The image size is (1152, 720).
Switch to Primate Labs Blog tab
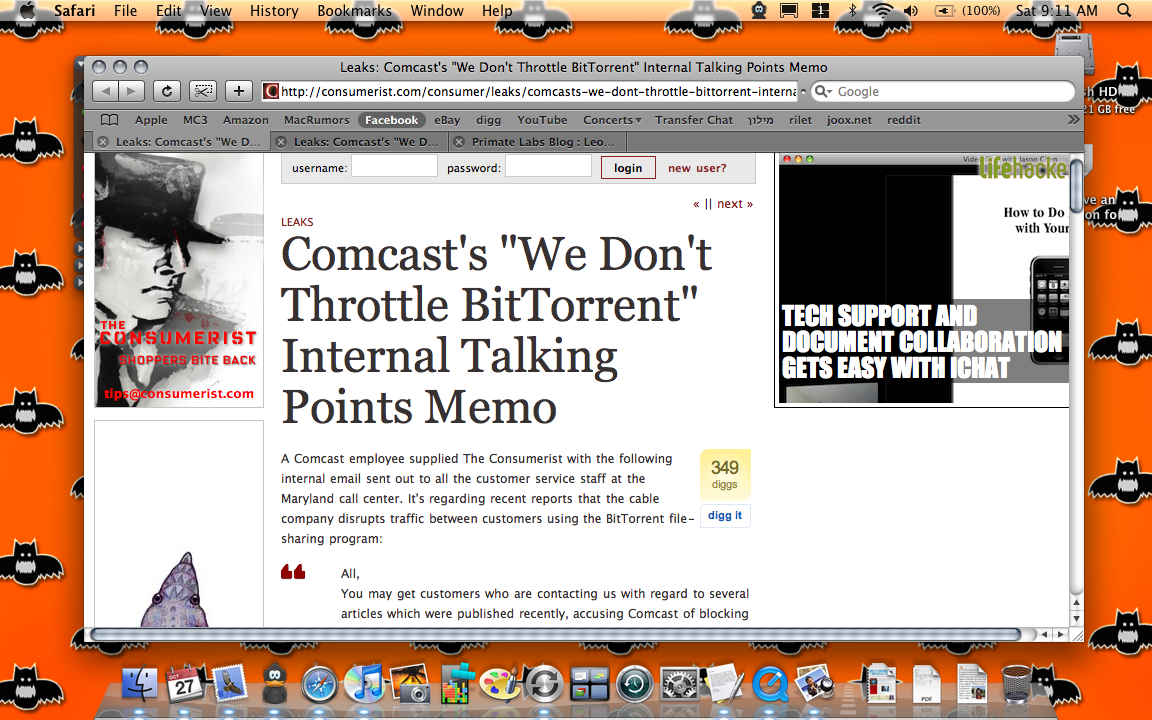(x=541, y=142)
